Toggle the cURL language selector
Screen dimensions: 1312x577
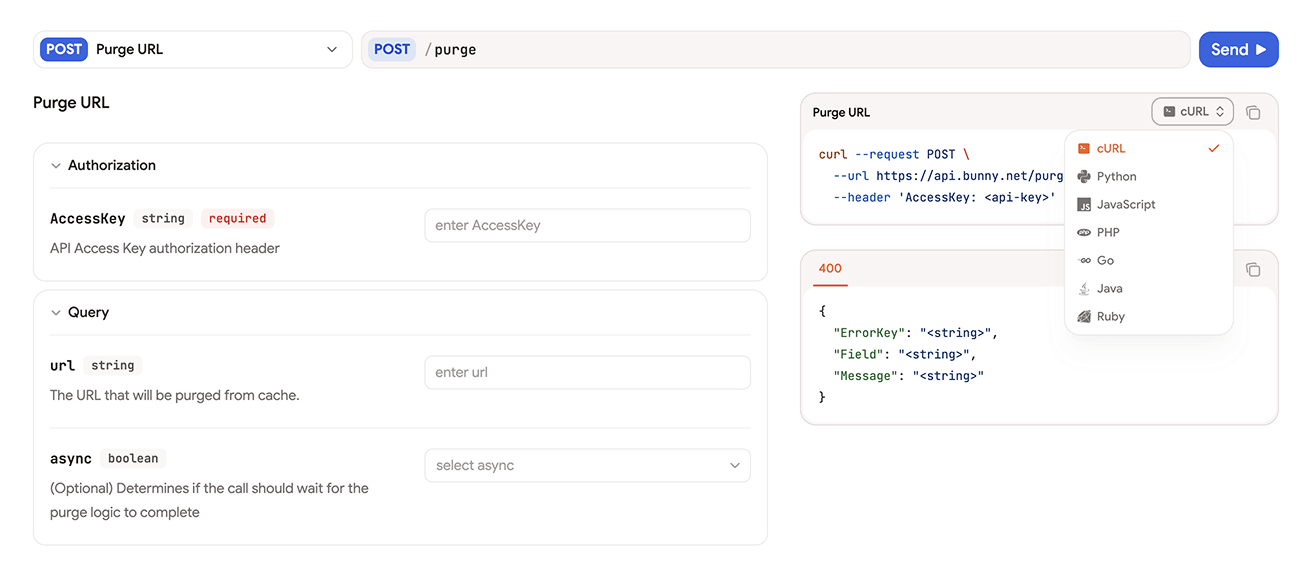point(1192,112)
